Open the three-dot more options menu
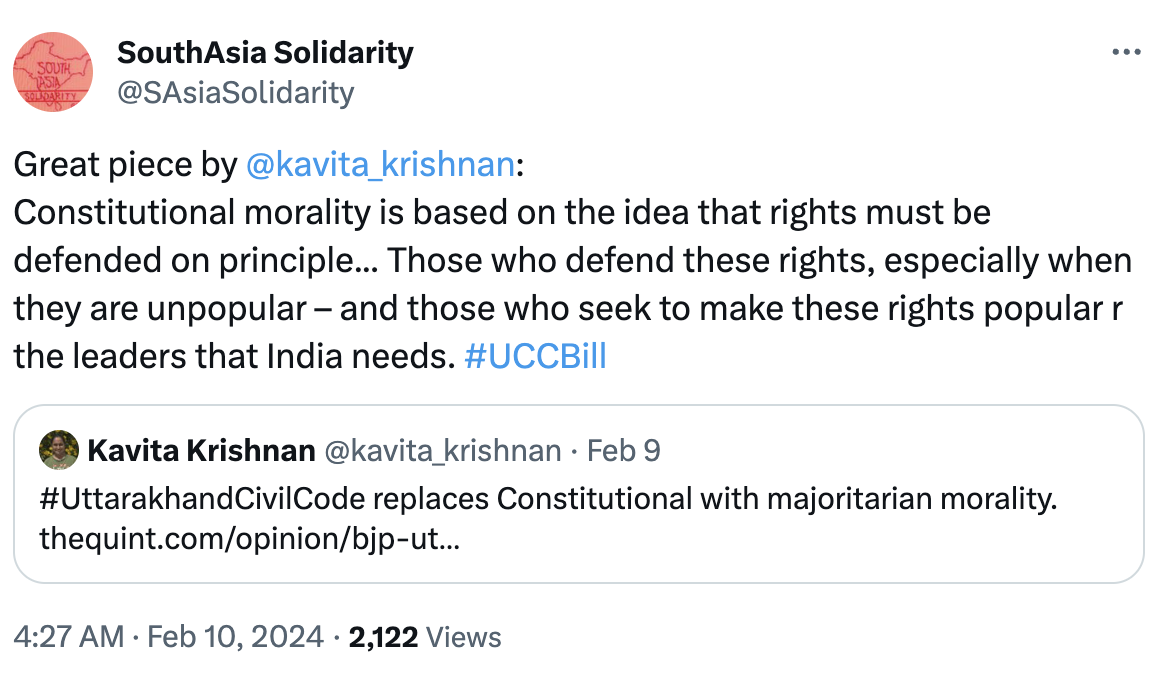 click(x=1126, y=53)
